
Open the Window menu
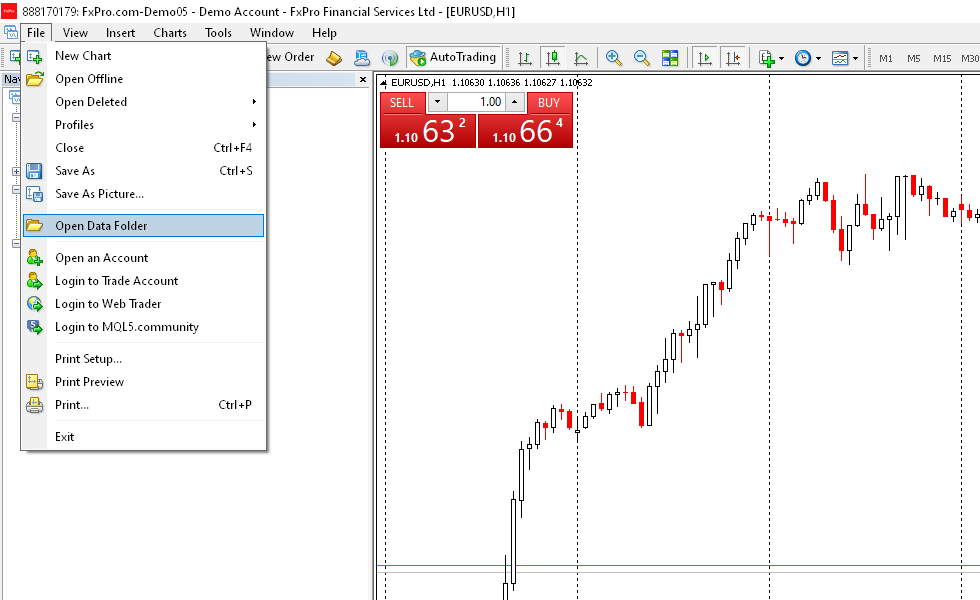click(x=271, y=33)
